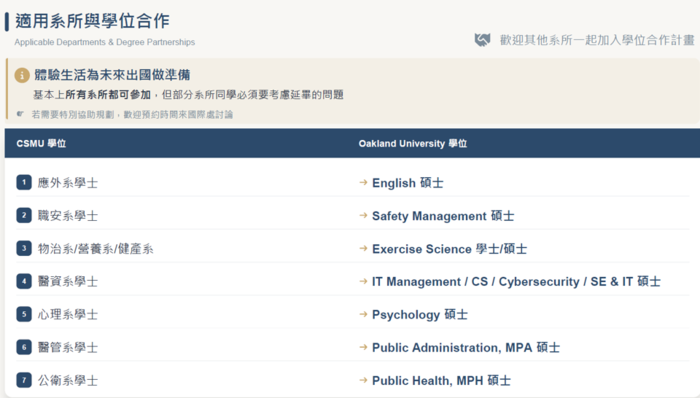Click the notice title 體驗生活為未來出國做準備
This screenshot has height=398, width=700.
[112, 75]
